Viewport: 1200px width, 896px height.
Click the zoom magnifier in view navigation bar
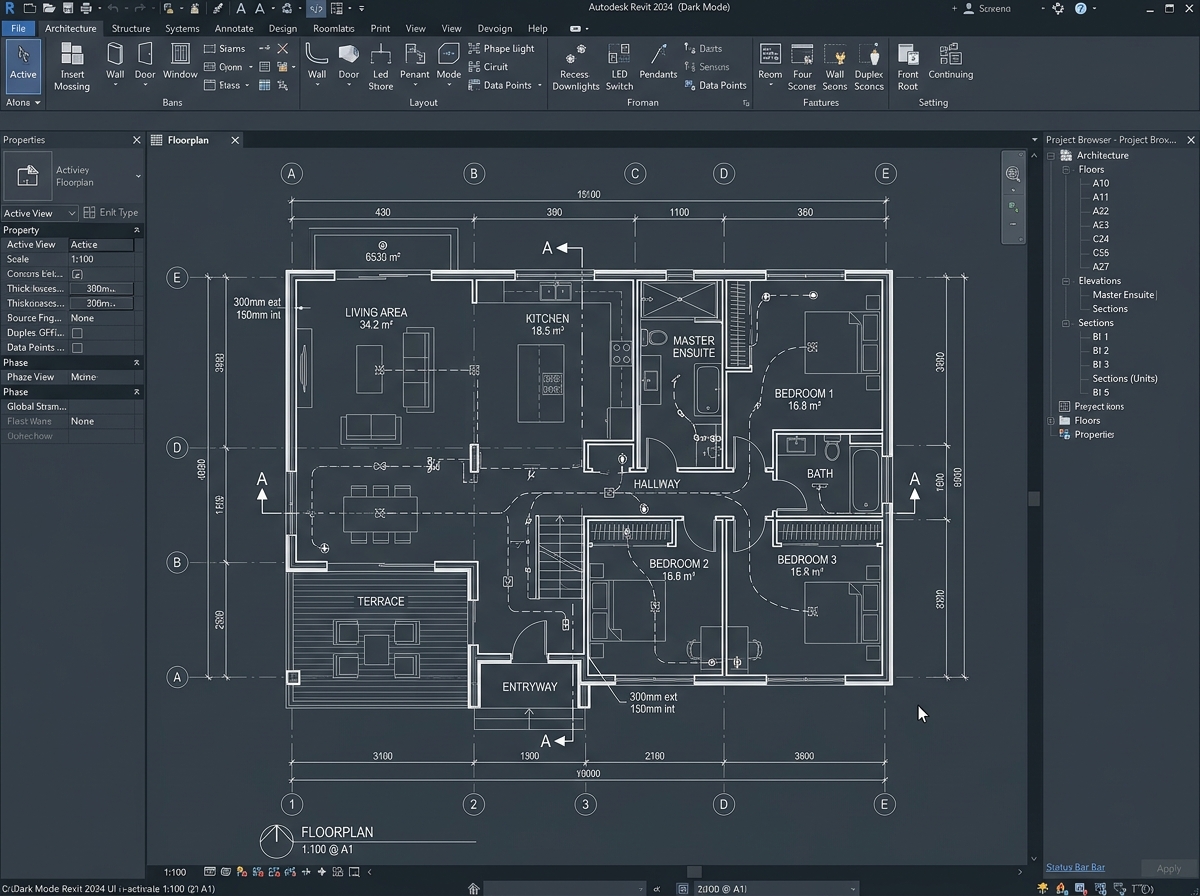1013,173
